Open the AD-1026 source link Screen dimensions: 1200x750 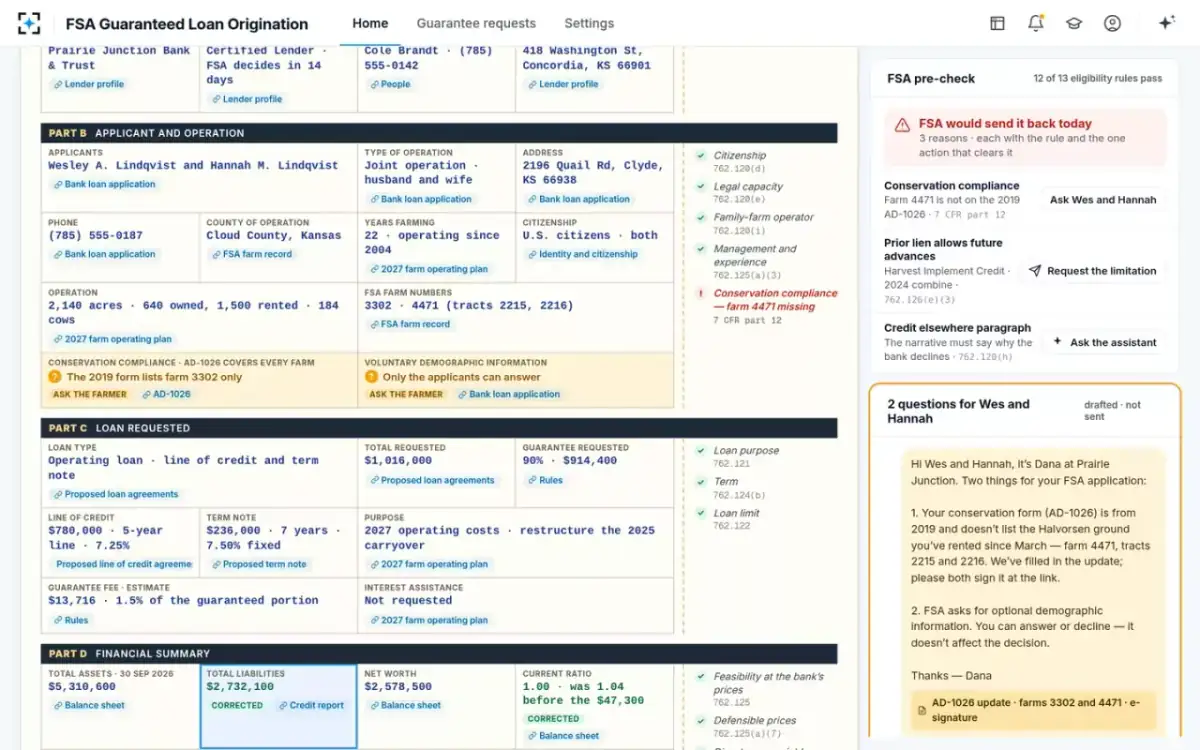pyautogui.click(x=166, y=394)
